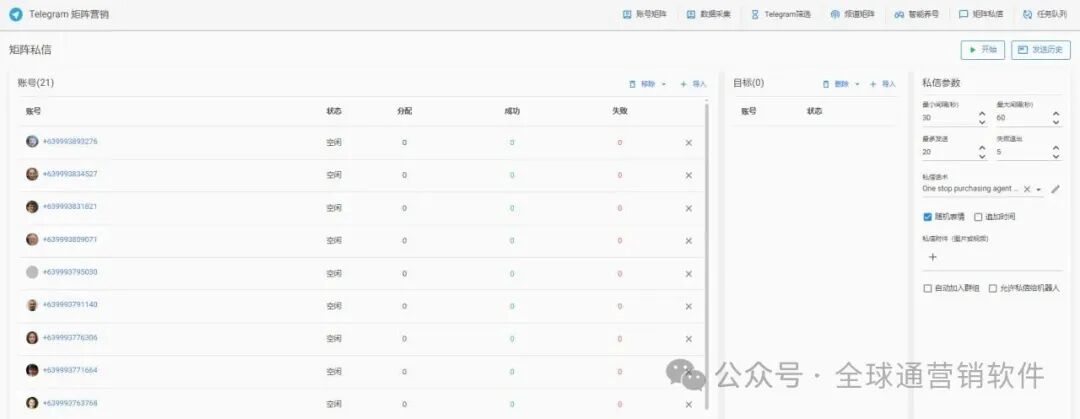Expand the 删除 dropdown arrow

coord(858,84)
